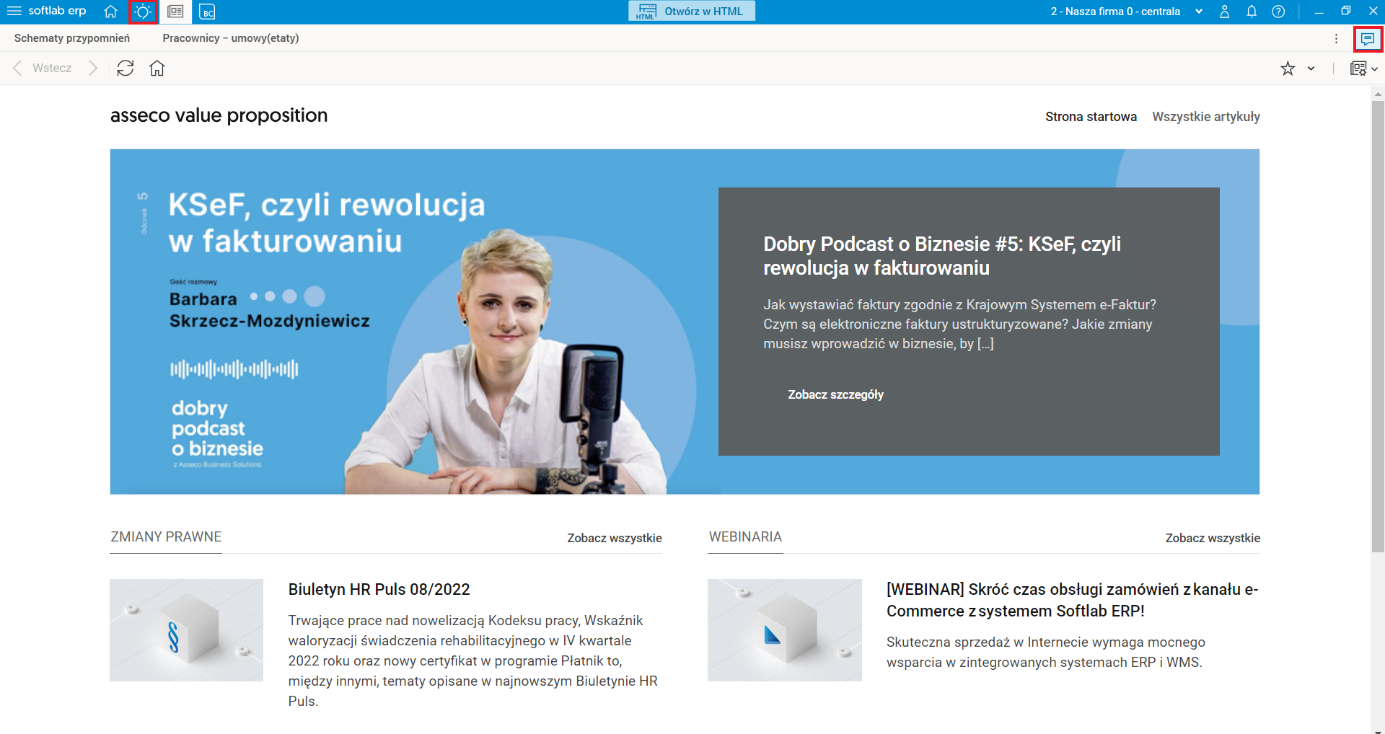Open the Pracownicy – umowy(etaty) shortcut
The image size is (1385, 734).
point(231,38)
